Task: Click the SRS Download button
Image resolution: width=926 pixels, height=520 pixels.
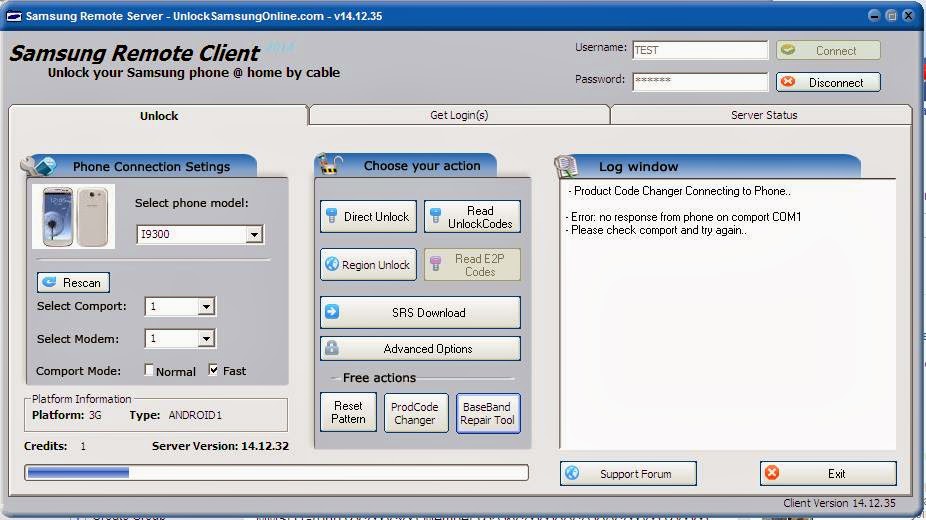Action: click(420, 312)
